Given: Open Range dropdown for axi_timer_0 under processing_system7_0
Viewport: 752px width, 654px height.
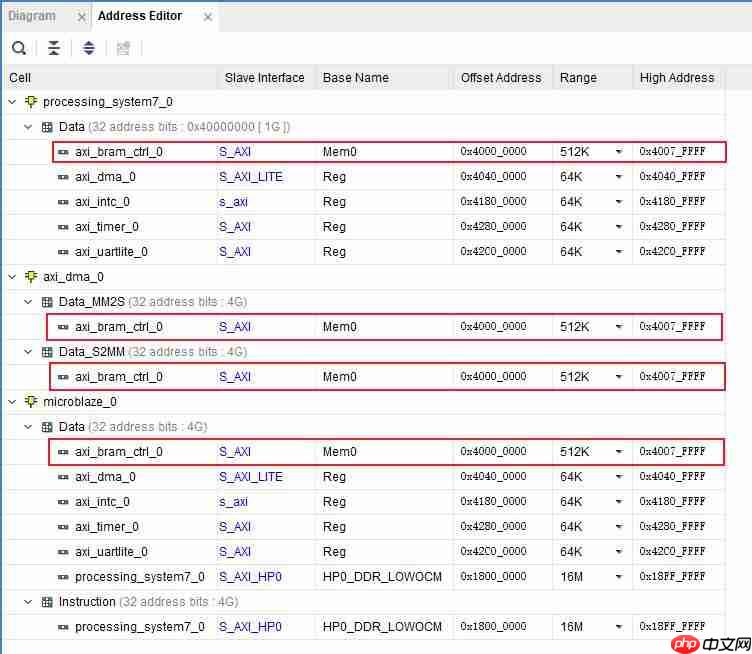Looking at the screenshot, I should click(x=619, y=227).
